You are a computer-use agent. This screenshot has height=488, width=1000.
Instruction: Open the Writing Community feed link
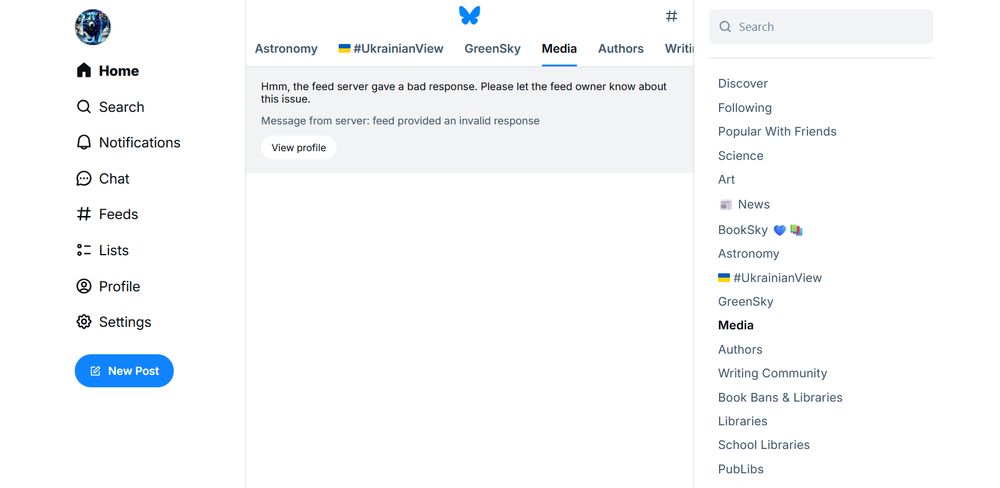click(x=772, y=373)
